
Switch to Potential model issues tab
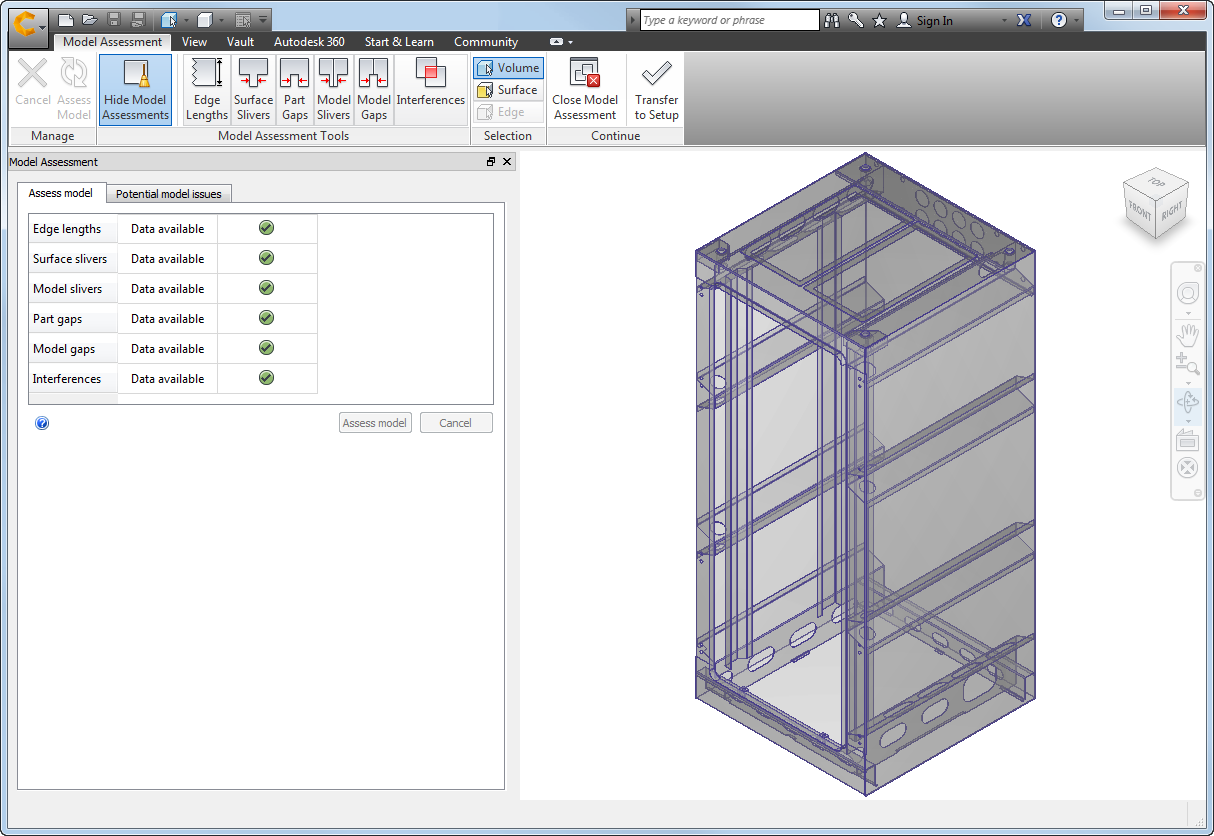tap(169, 194)
